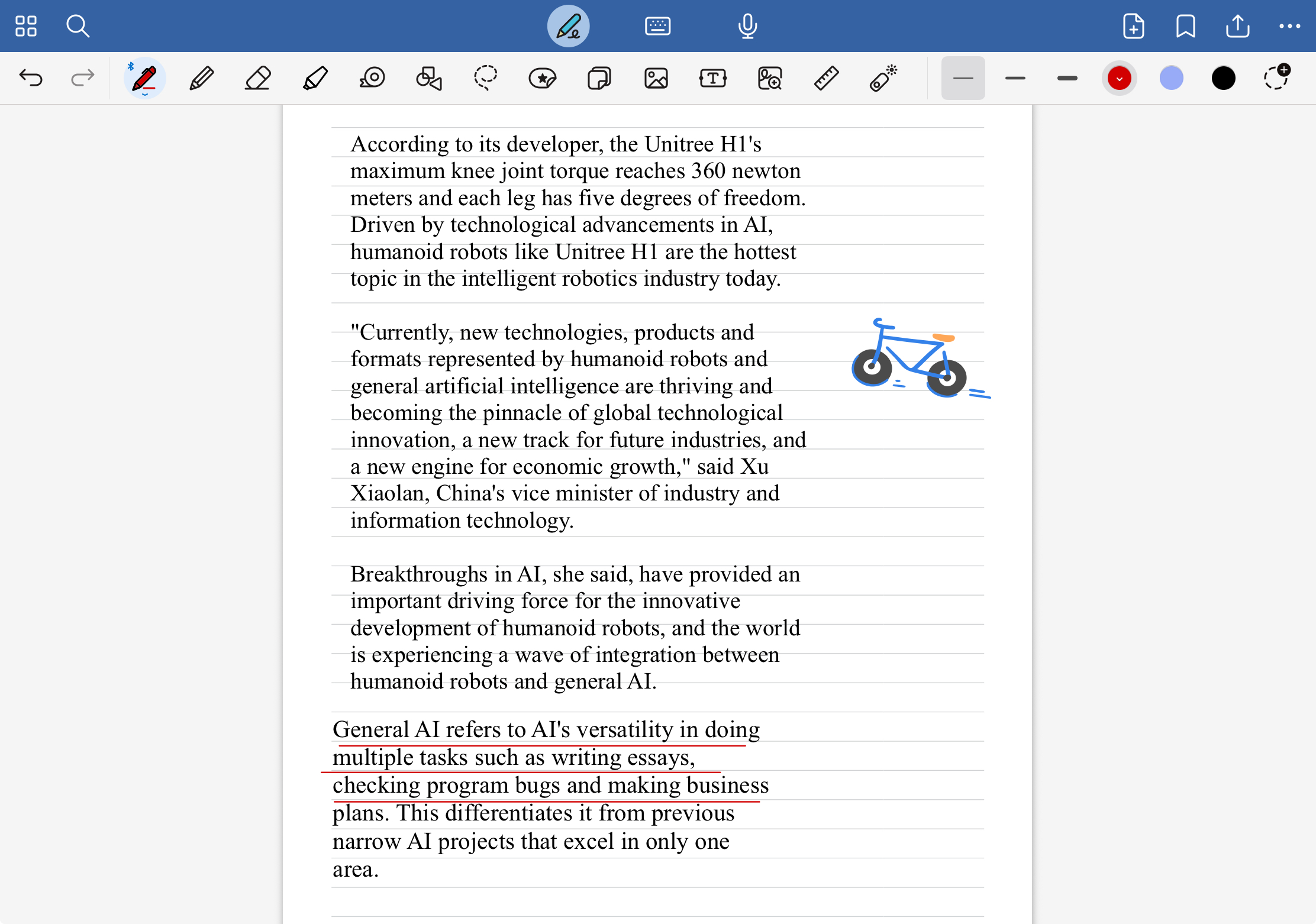Open the share and export menu

coord(1237,26)
